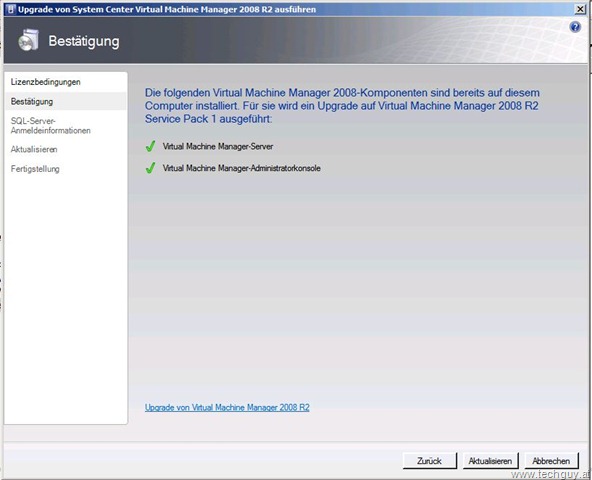The height and width of the screenshot is (480, 592).
Task: Click the blue upgrade description paragraph
Action: tap(342, 106)
